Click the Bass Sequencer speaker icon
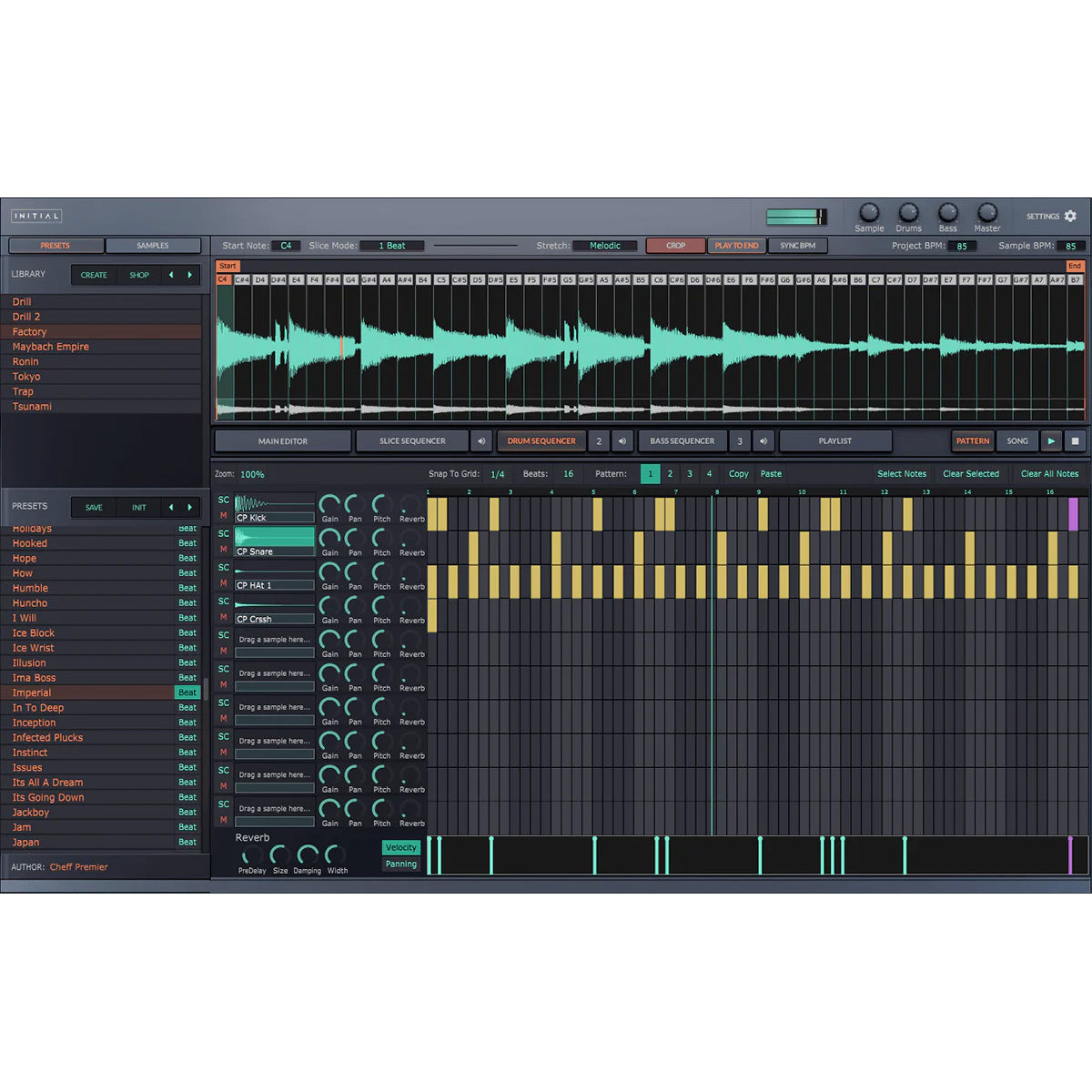 763,441
